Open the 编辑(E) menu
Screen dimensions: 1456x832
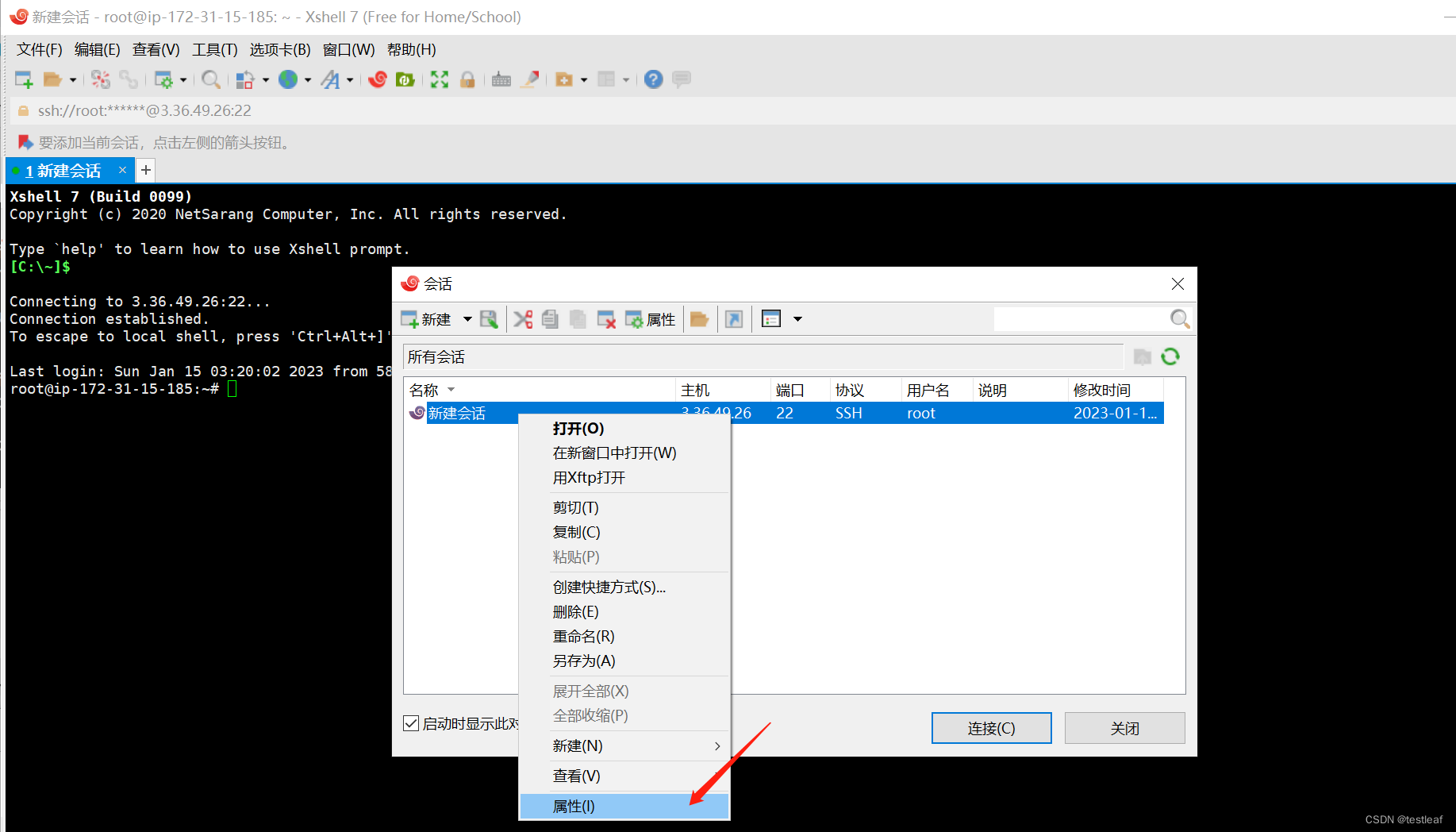[98, 49]
